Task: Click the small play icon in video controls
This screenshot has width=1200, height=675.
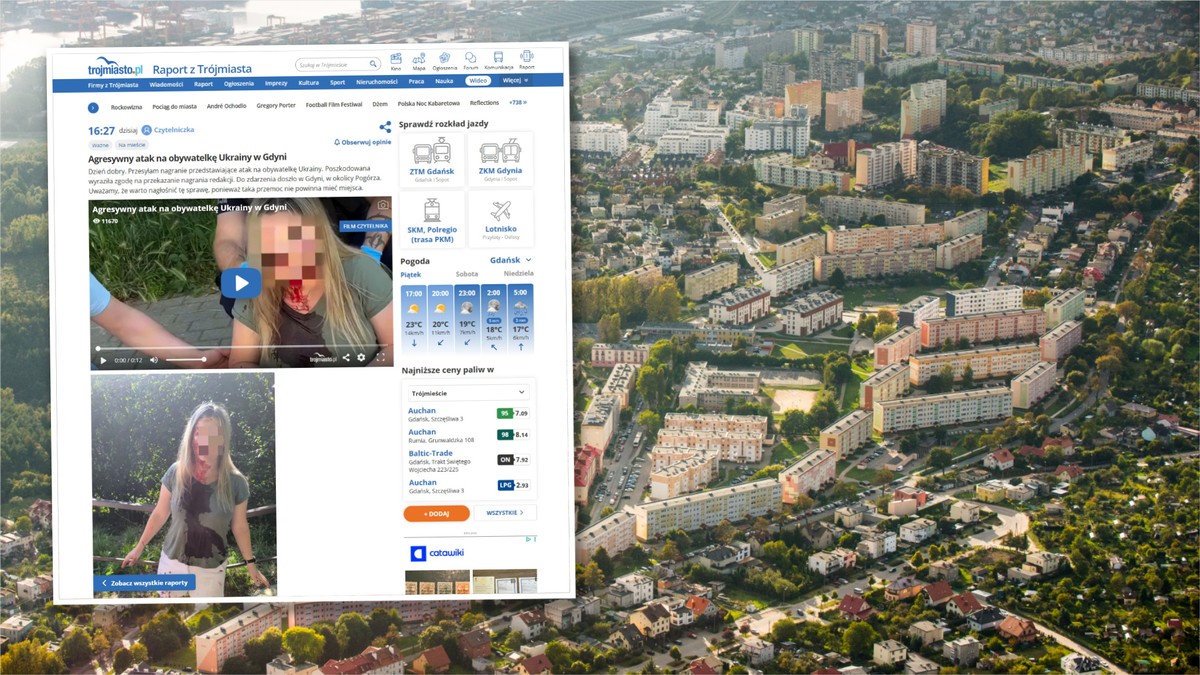Action: pos(103,360)
